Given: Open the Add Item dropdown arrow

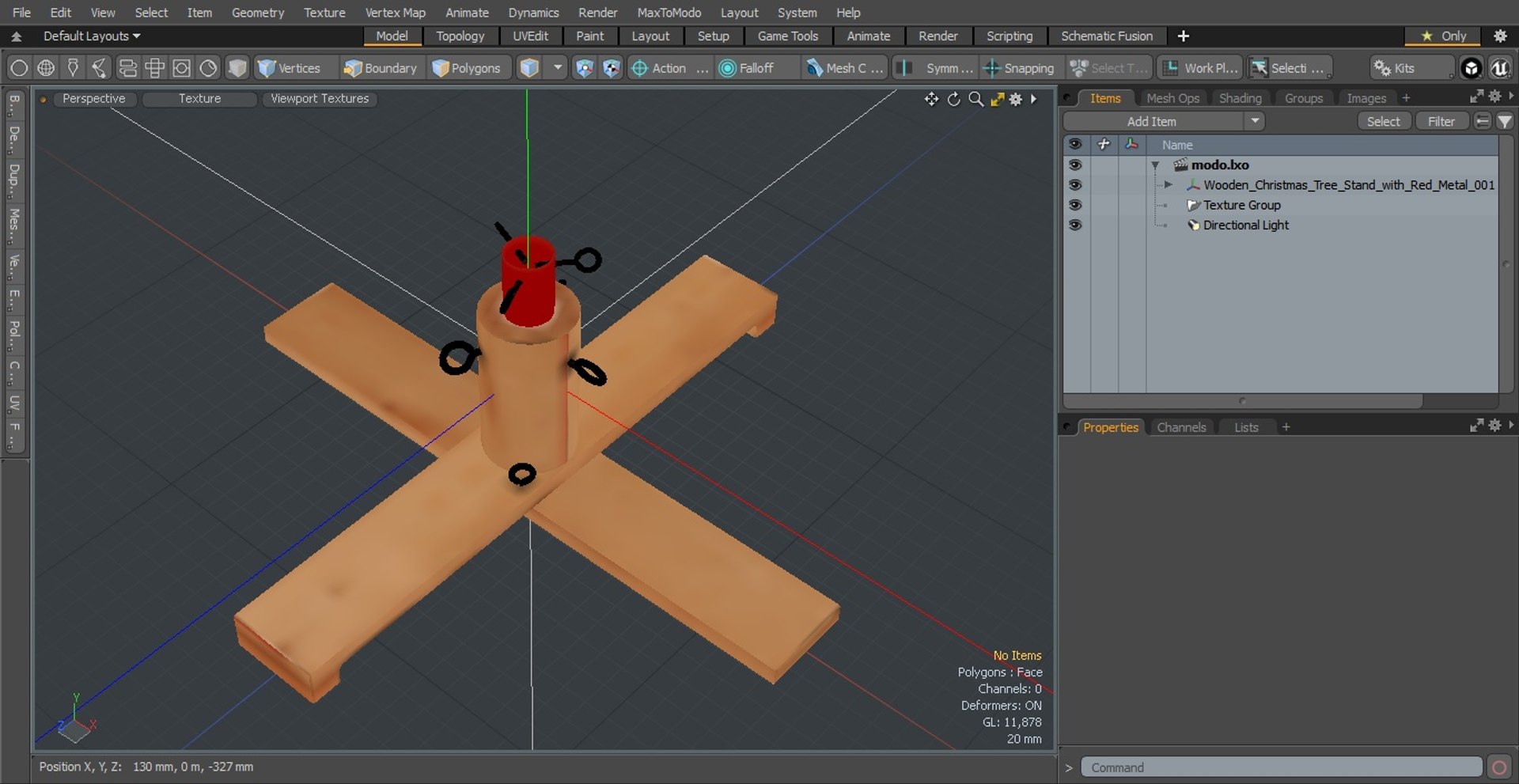Looking at the screenshot, I should [x=1254, y=121].
